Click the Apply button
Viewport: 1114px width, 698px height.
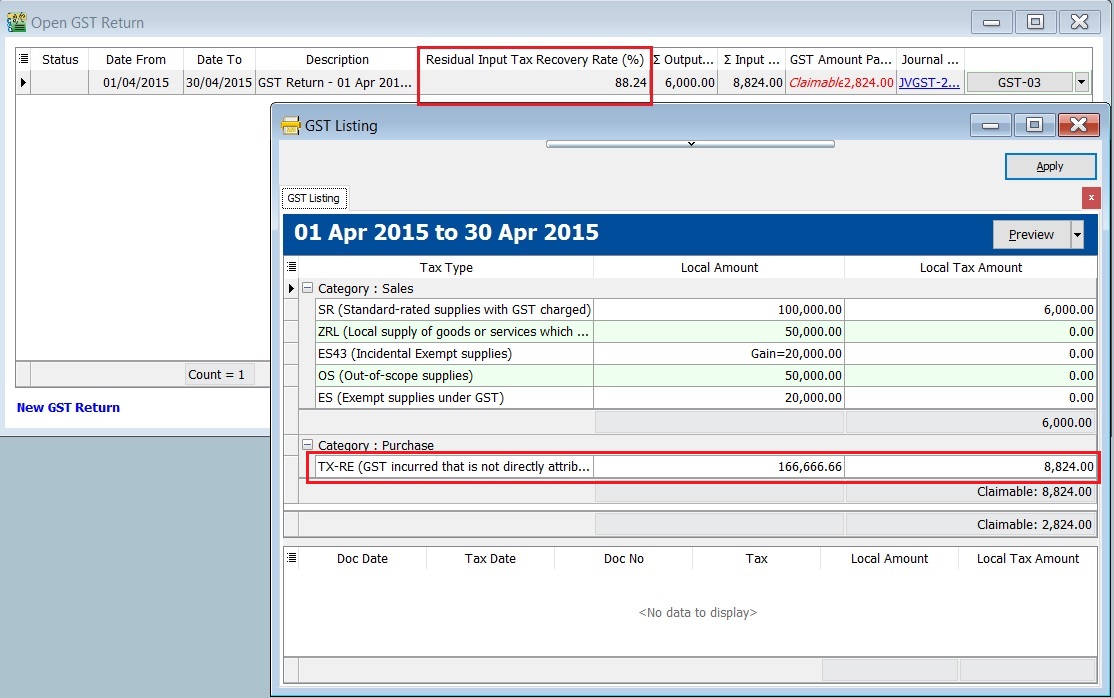[1050, 166]
